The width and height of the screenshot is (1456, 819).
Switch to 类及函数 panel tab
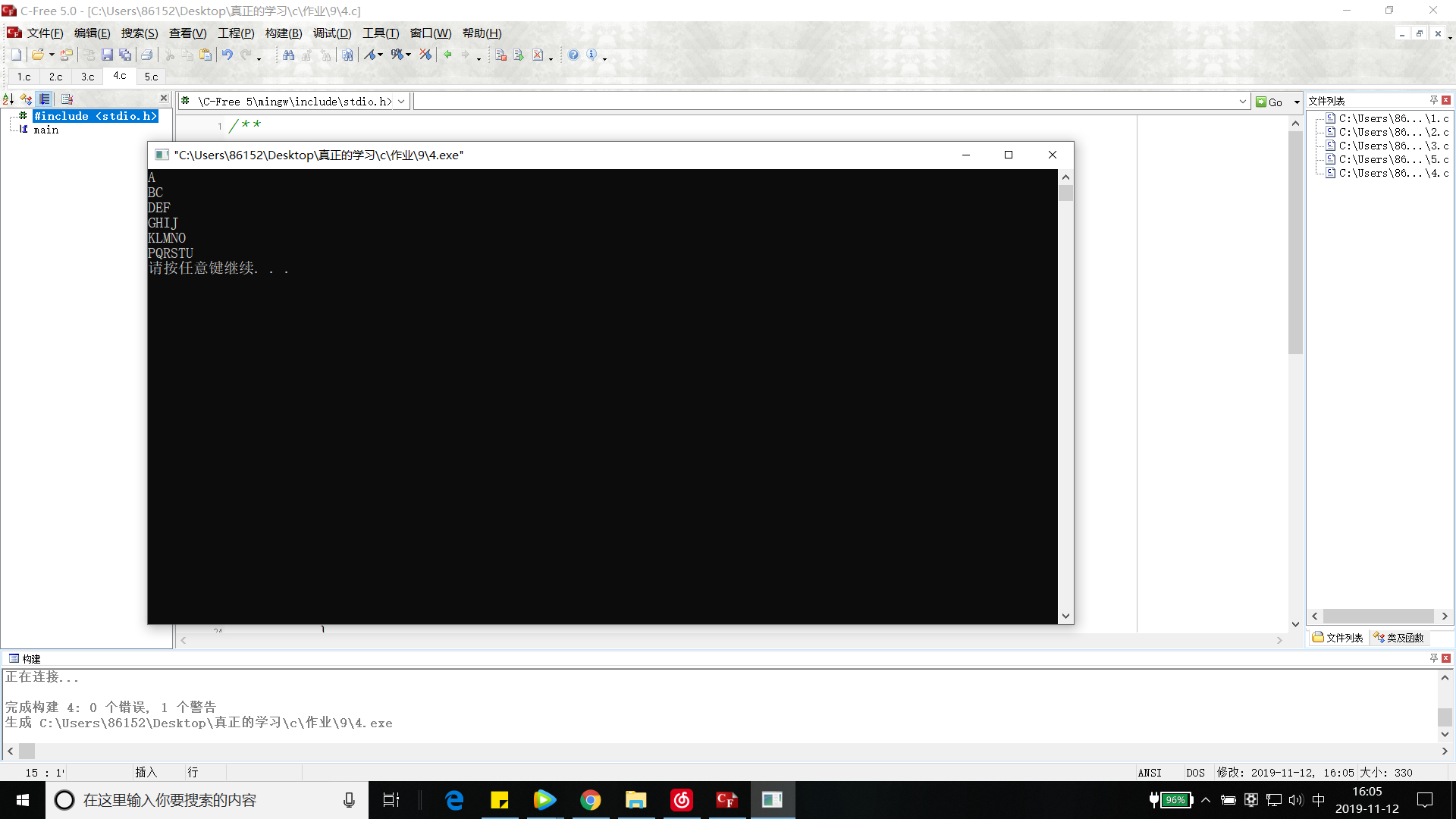pyautogui.click(x=1398, y=638)
